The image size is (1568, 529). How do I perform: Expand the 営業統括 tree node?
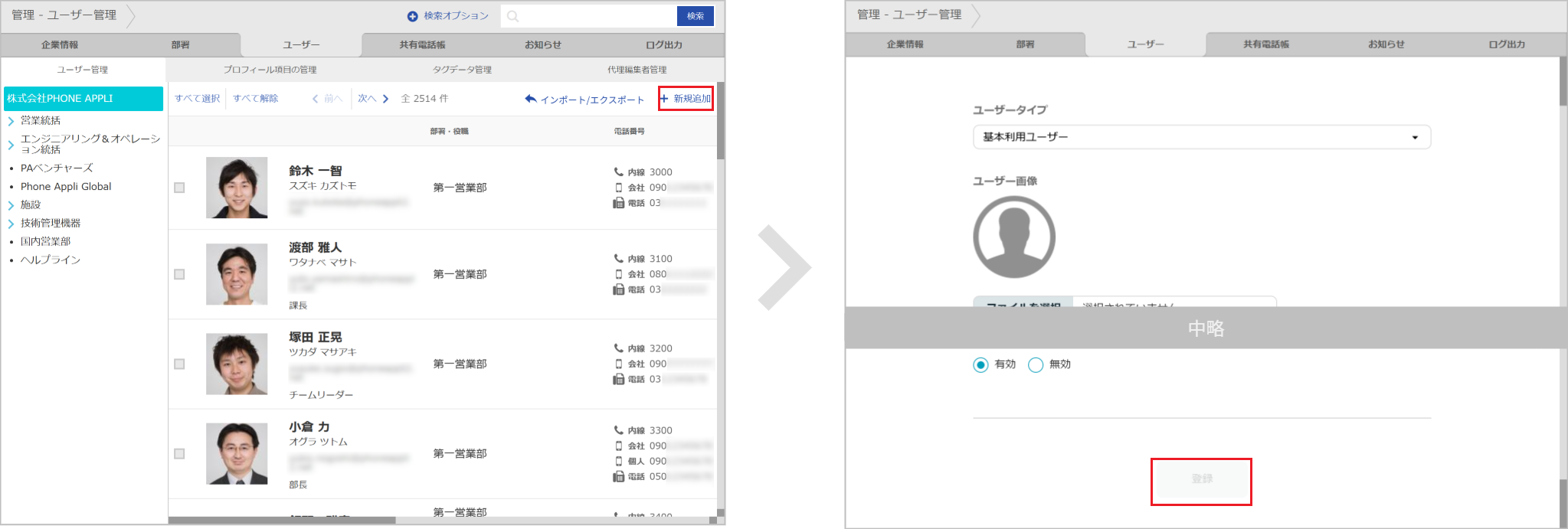(11, 121)
